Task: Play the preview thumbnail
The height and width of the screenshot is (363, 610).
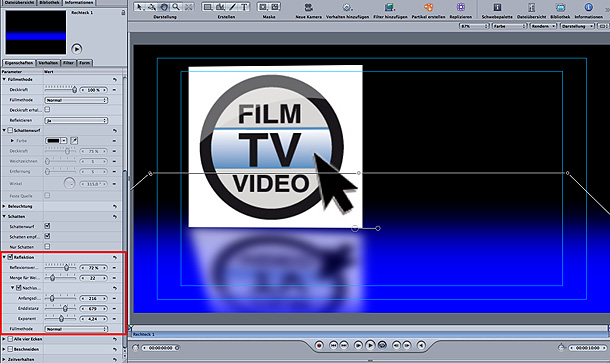Action: pos(77,49)
